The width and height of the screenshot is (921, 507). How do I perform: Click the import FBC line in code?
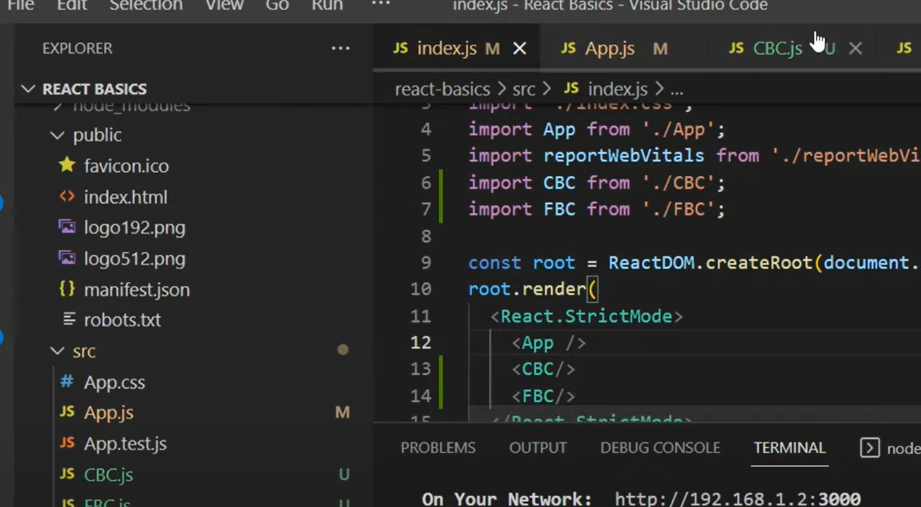(x=597, y=209)
